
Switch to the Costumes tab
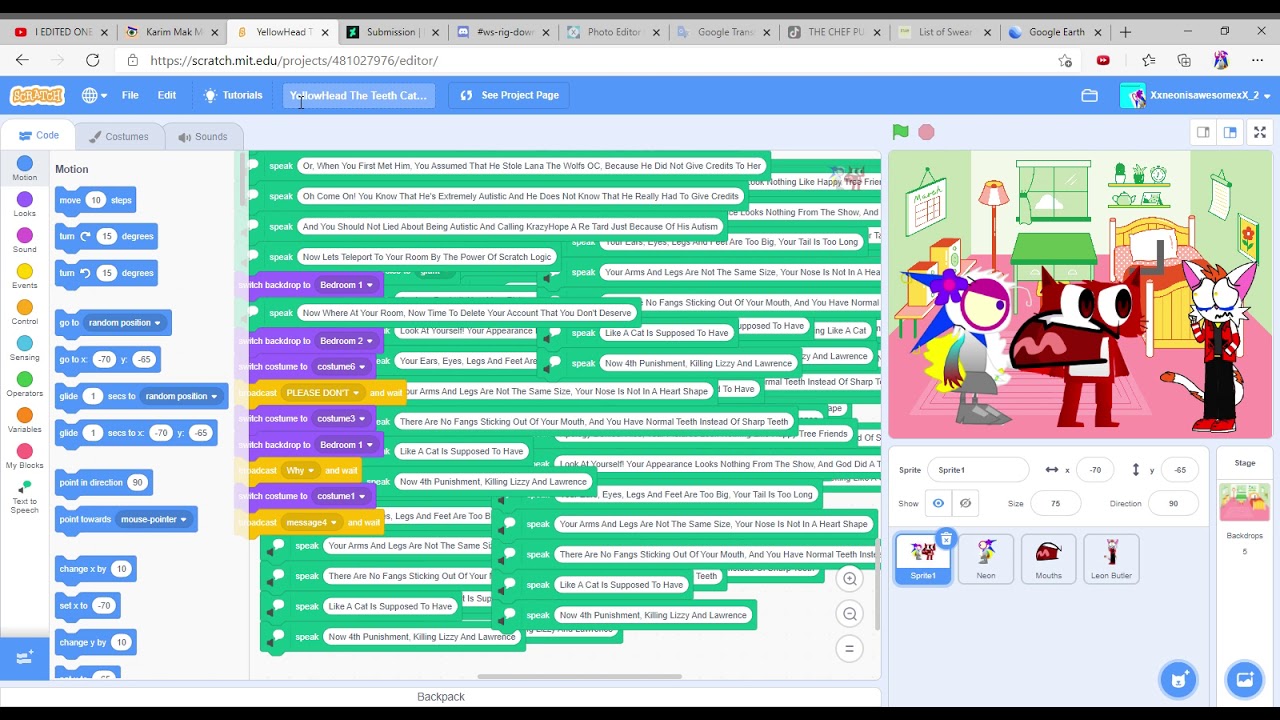(118, 137)
